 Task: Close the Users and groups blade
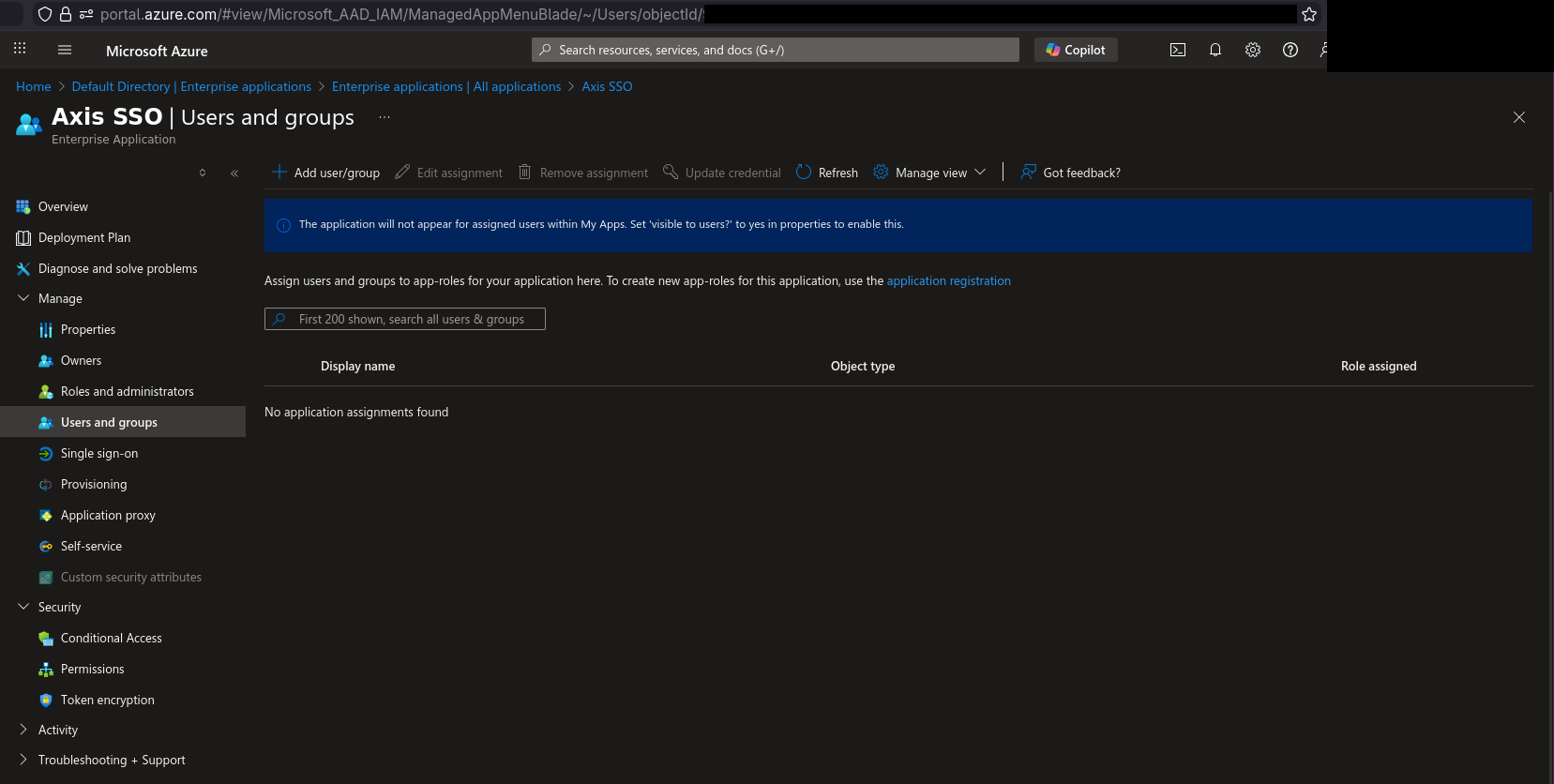click(1519, 117)
